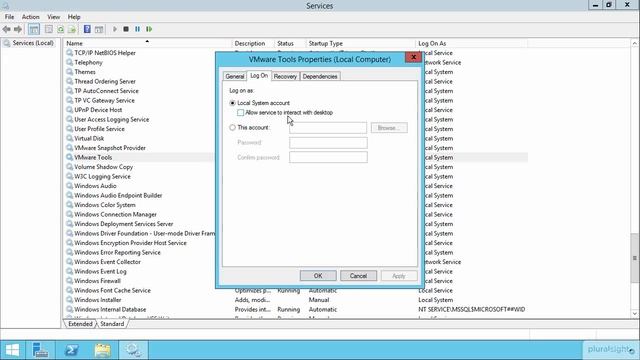Image resolution: width=640 pixels, height=360 pixels.
Task: Click the Stop Service icon
Action: point(126,29)
